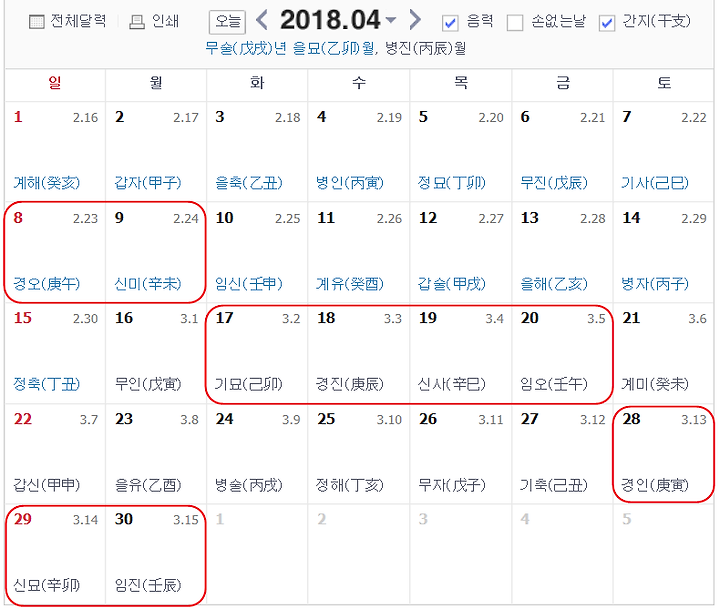The height and width of the screenshot is (609, 720).
Task: Go to the next month arrow
Action: [x=415, y=20]
